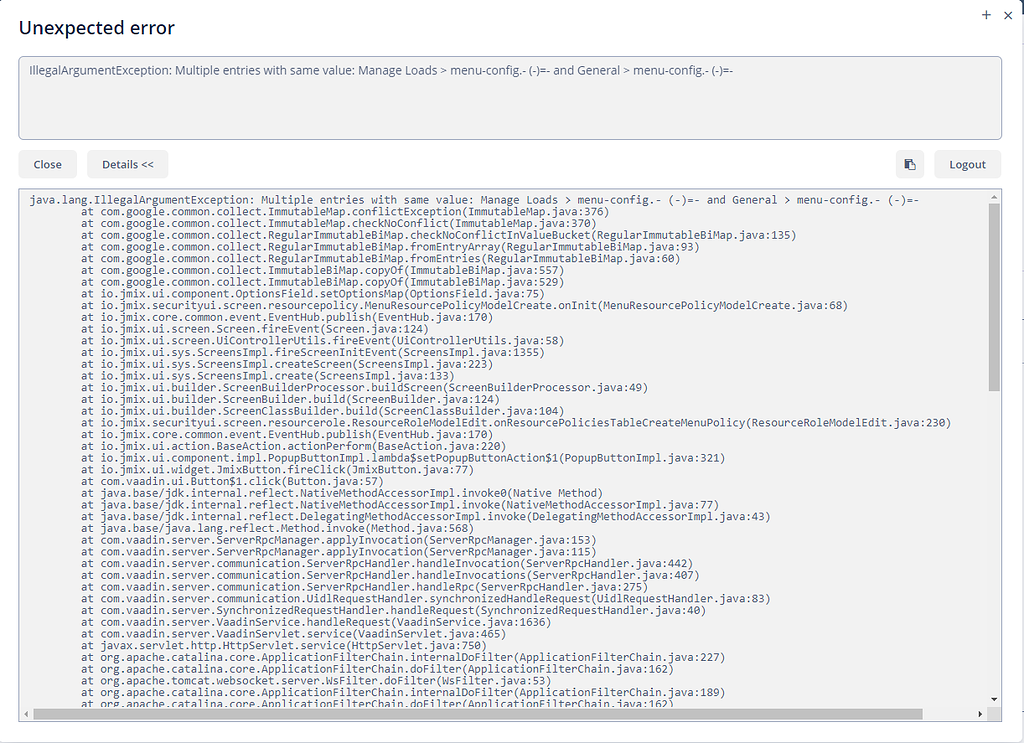The height and width of the screenshot is (743, 1024).
Task: Click the line with OptionsField.setOptionsMap
Action: pos(313,294)
